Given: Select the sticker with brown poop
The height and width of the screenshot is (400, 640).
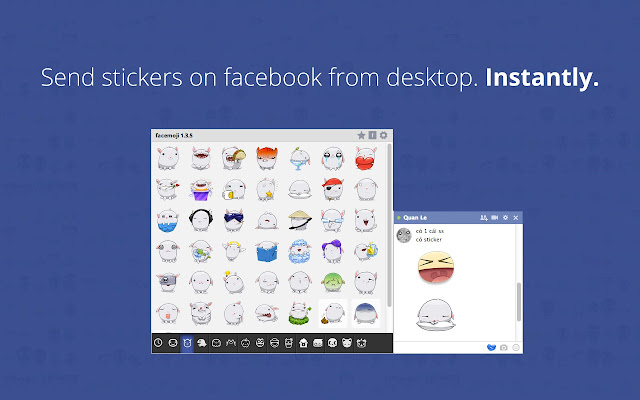Looking at the screenshot, I should (333, 313).
